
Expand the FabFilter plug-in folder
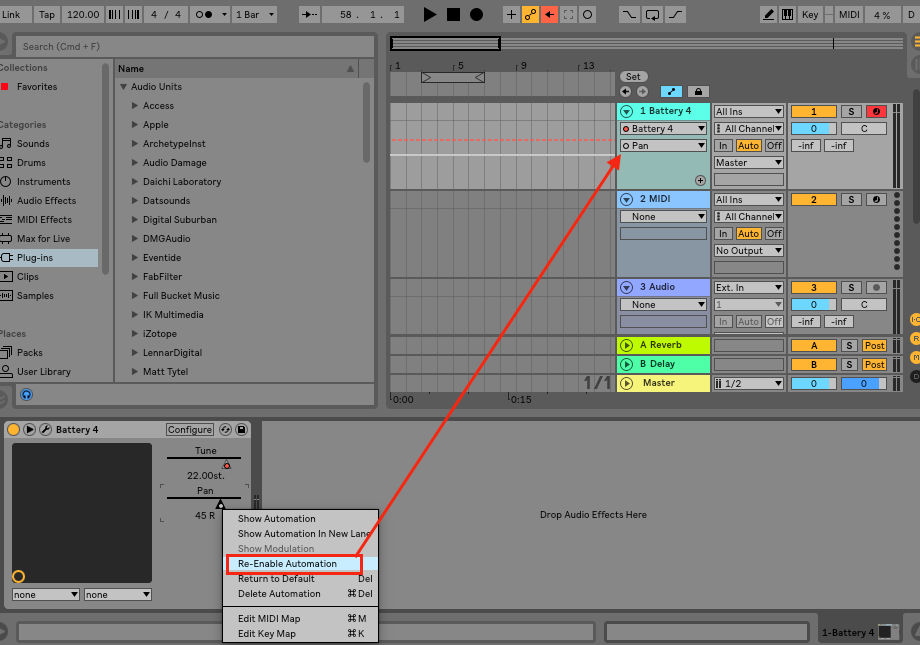[x=135, y=276]
